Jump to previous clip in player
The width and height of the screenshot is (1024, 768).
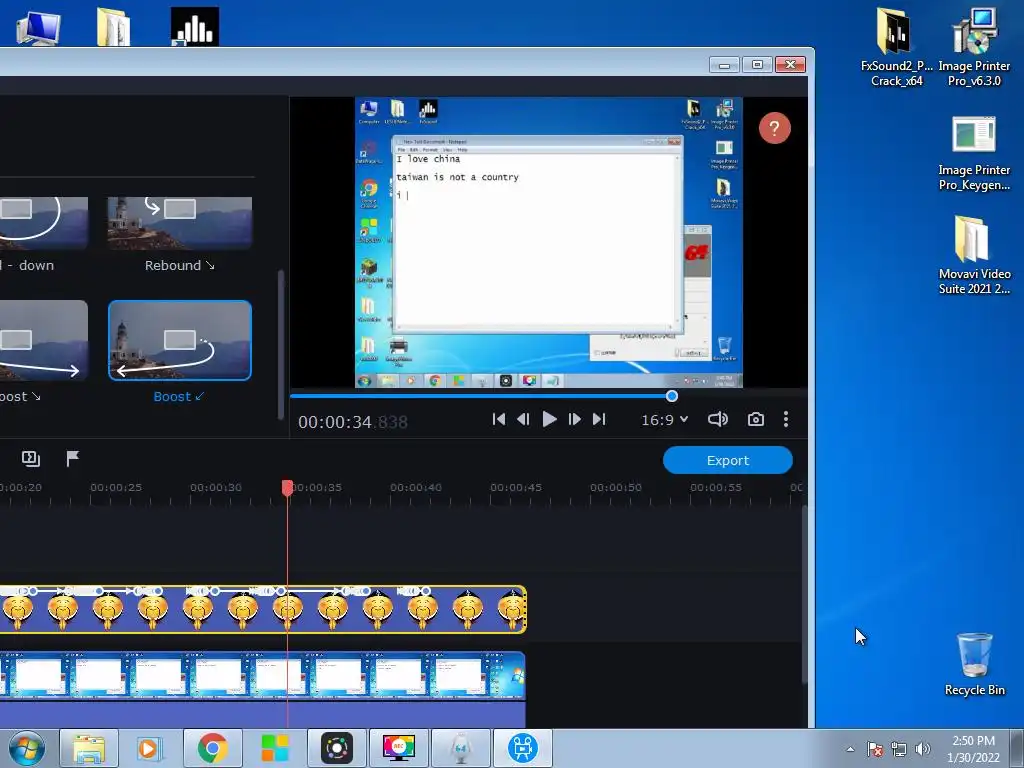498,419
